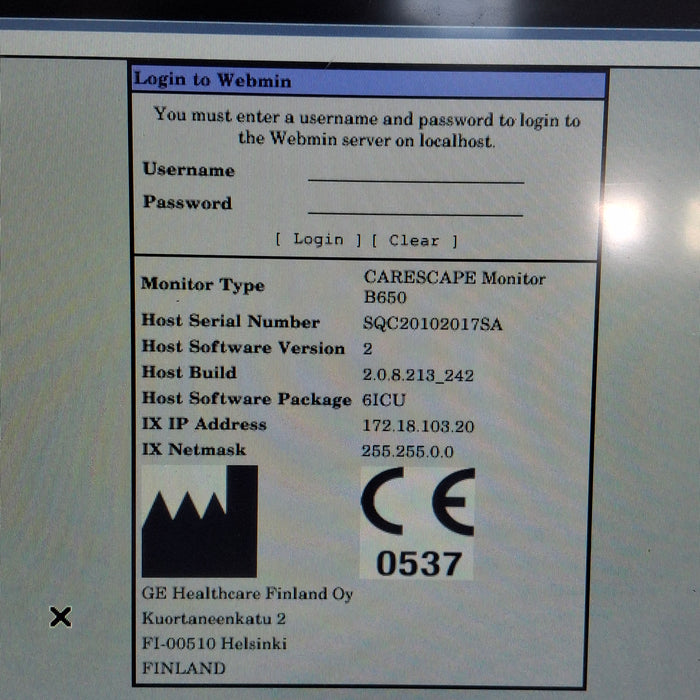Click the 'Host Serial Number' label
Image resolution: width=700 pixels, height=700 pixels.
230,321
